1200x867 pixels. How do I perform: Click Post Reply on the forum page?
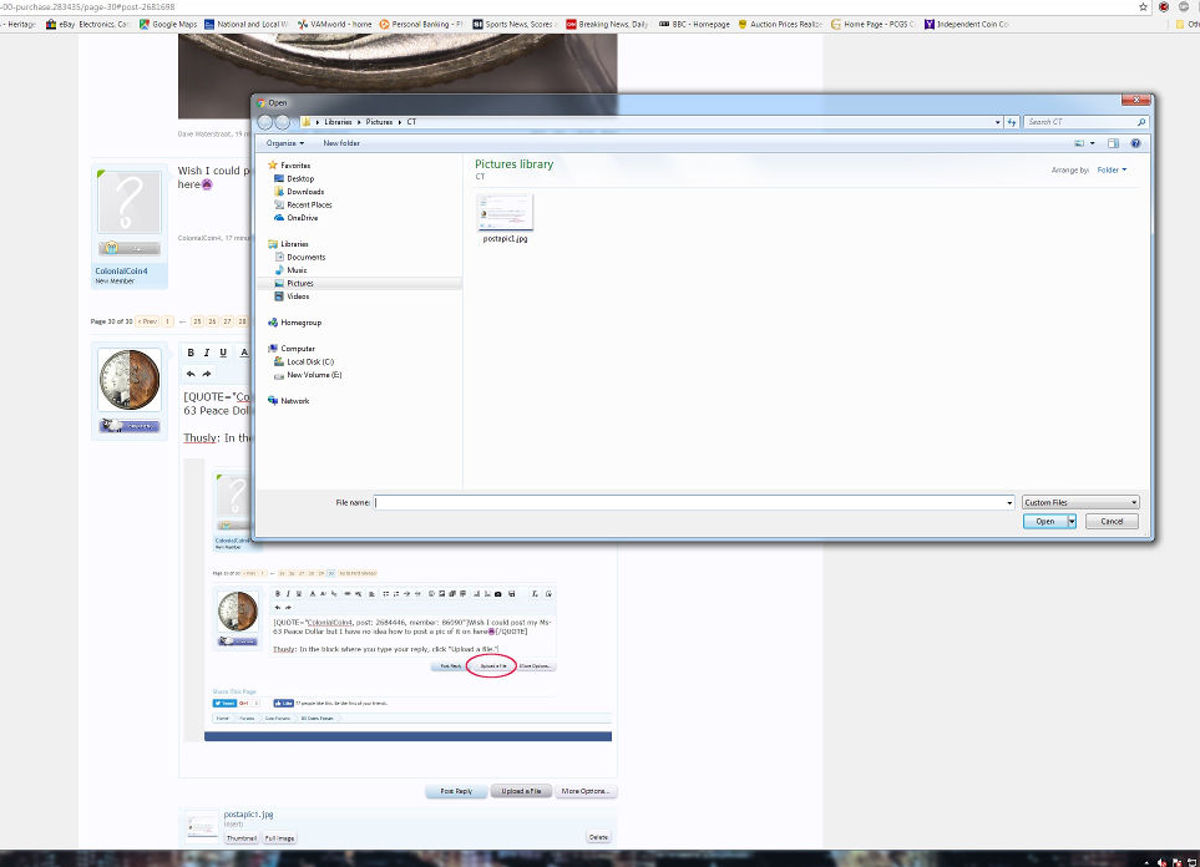click(456, 791)
